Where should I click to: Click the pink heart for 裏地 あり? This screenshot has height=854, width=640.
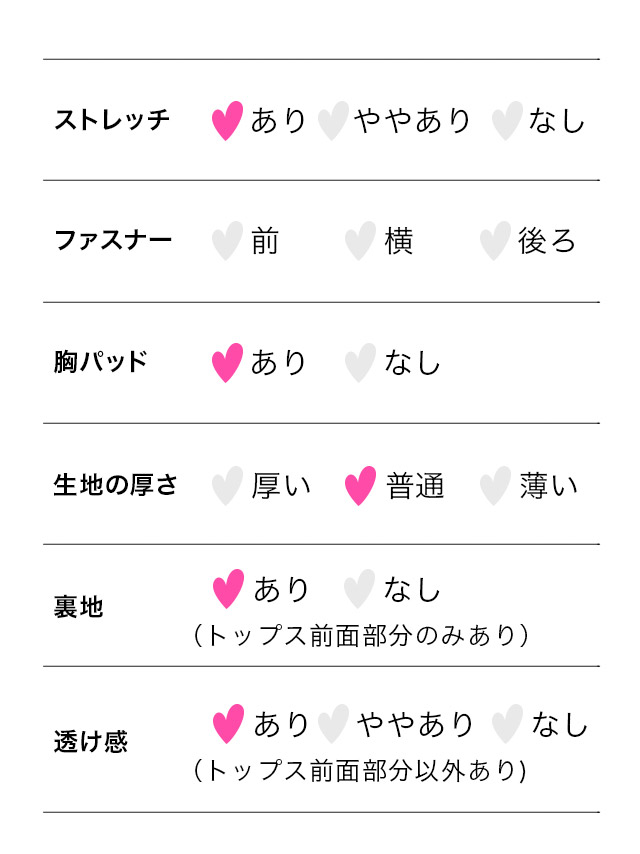[228, 589]
